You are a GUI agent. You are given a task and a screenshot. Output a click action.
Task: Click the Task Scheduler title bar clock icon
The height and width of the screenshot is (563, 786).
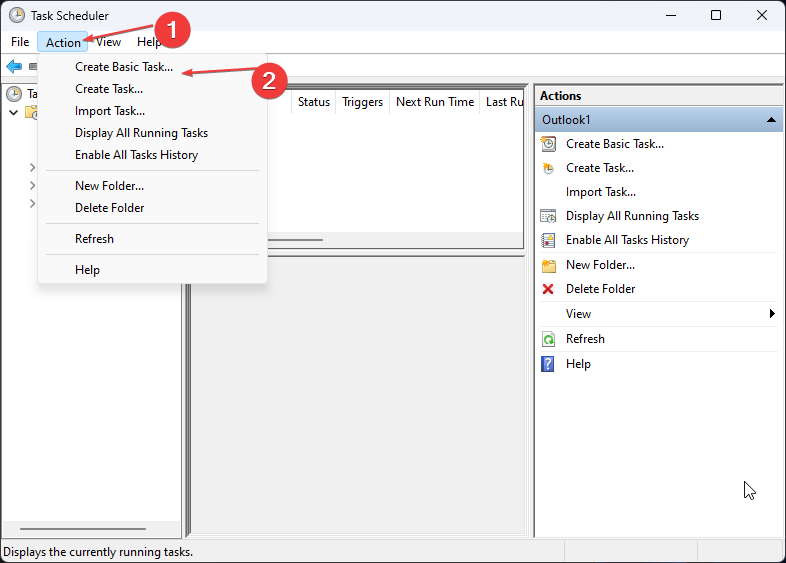tap(17, 16)
